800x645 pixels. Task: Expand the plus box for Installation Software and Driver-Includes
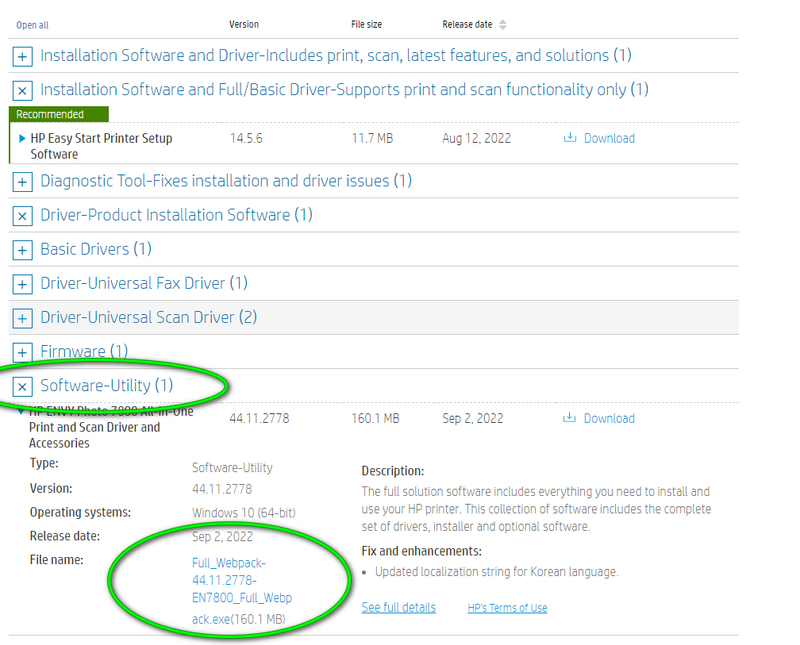click(x=22, y=56)
